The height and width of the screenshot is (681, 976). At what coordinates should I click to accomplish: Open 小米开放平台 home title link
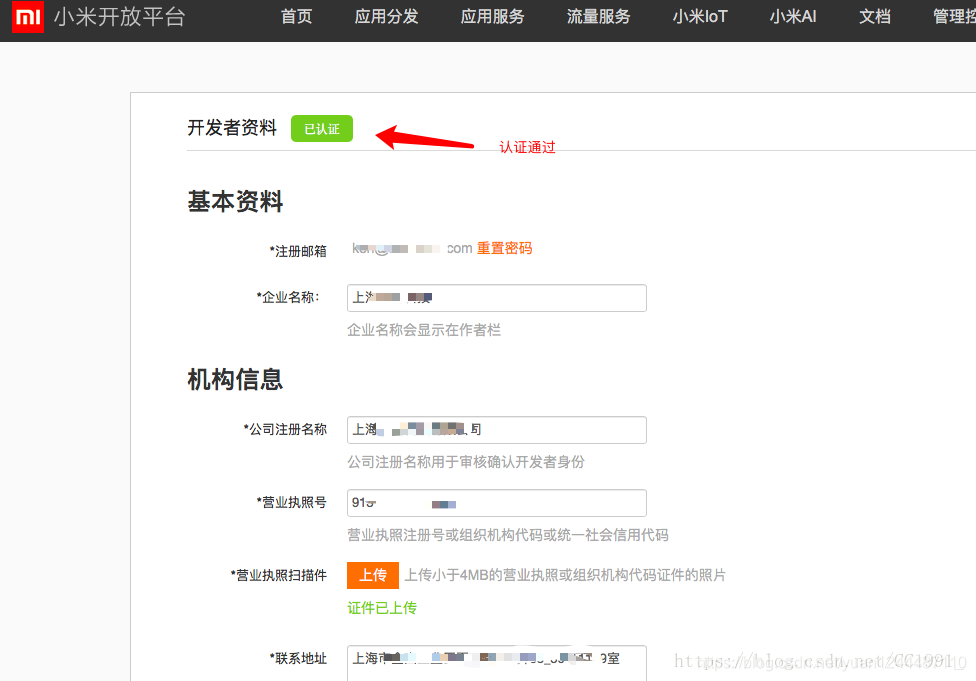pyautogui.click(x=120, y=17)
